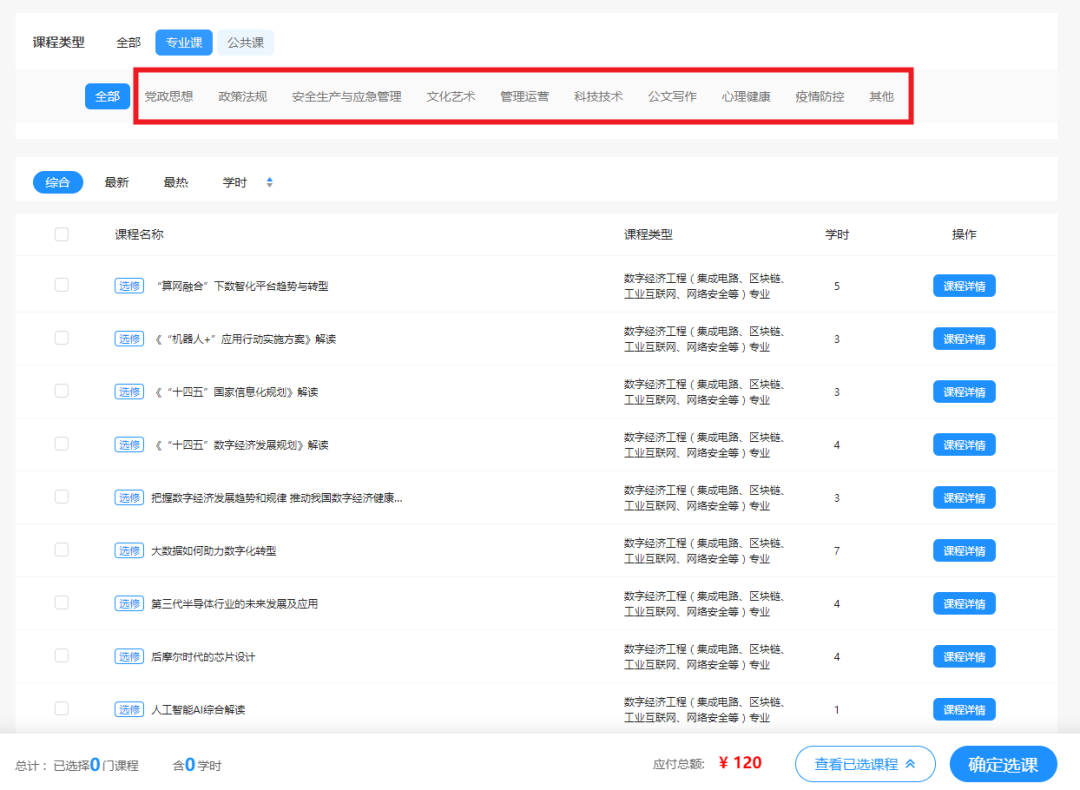Filter courses by 疫情防控 category
The image size is (1080, 790).
point(818,97)
